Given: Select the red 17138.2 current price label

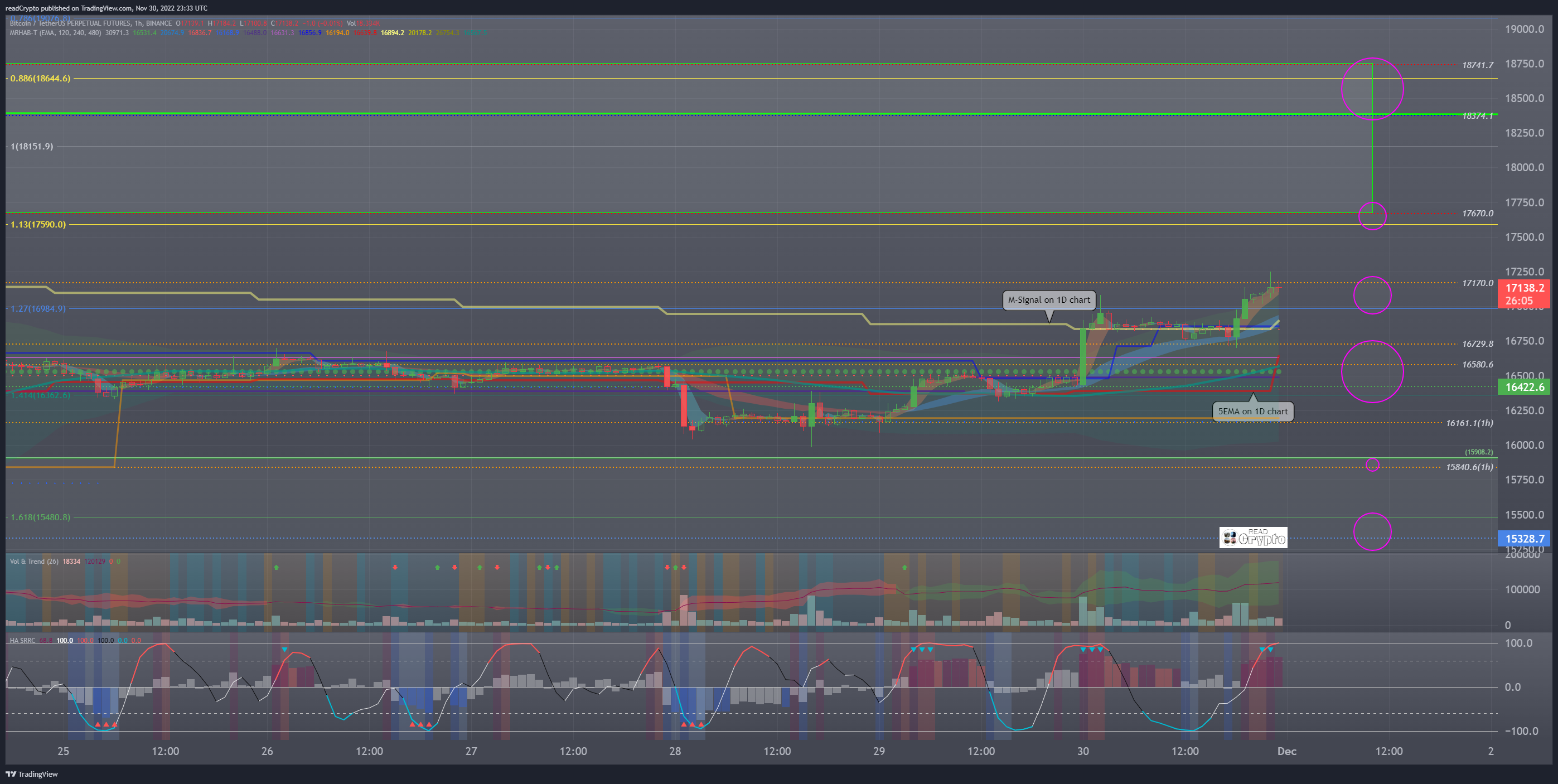Looking at the screenshot, I should [x=1523, y=294].
